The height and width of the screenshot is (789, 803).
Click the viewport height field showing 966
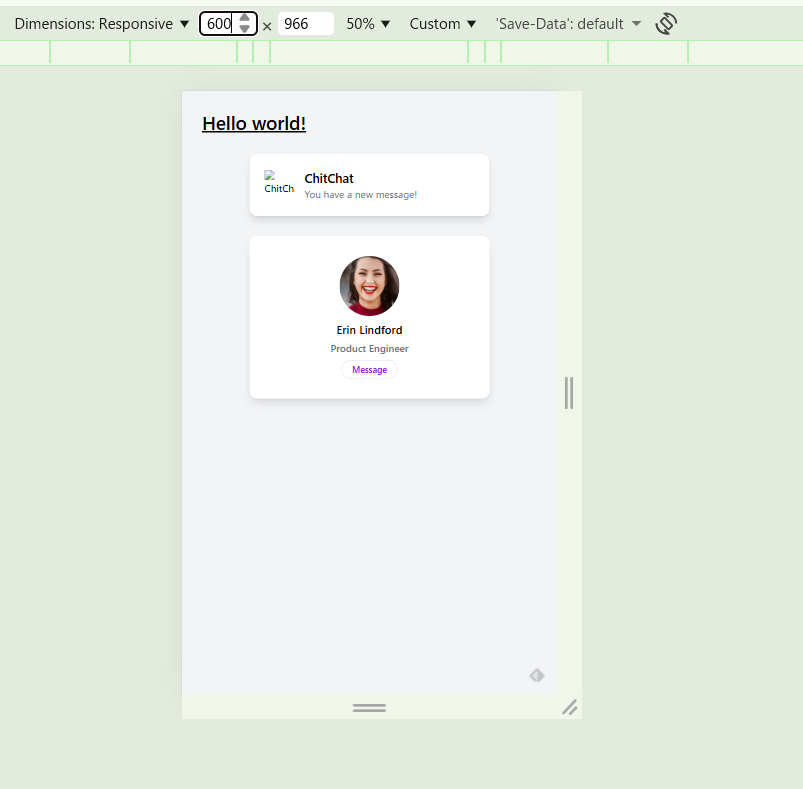(x=304, y=24)
